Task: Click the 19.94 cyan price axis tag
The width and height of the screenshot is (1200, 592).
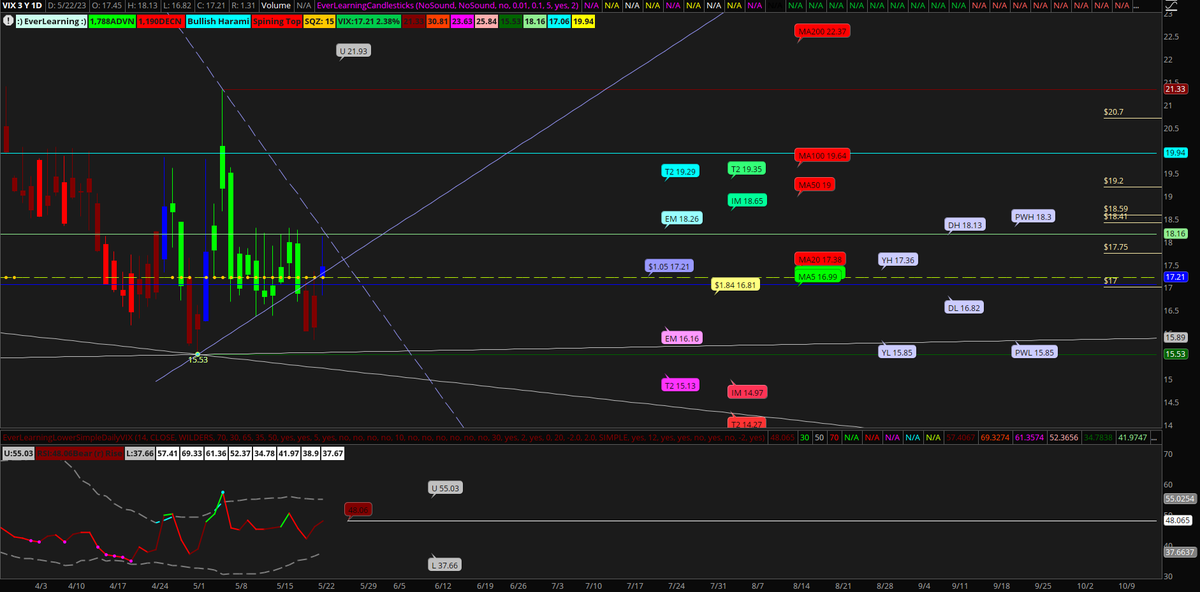Action: [1176, 152]
